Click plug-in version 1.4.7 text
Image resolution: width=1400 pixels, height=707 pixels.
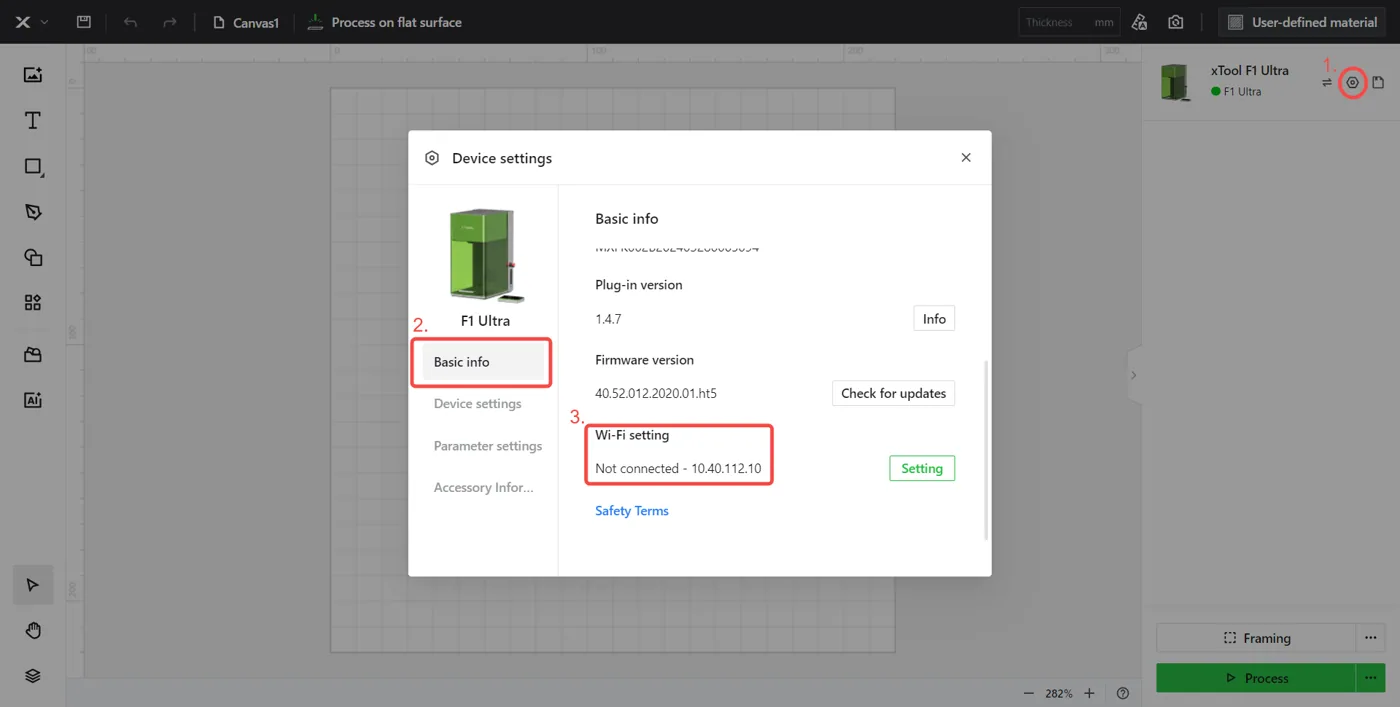(x=609, y=319)
